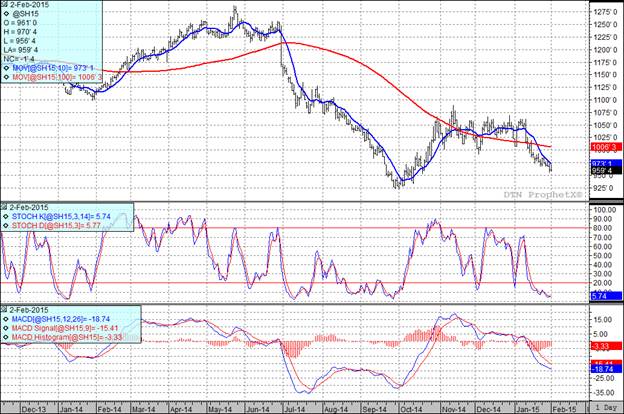Click the May-14 label on time axis
The image size is (624, 414).
point(220,409)
